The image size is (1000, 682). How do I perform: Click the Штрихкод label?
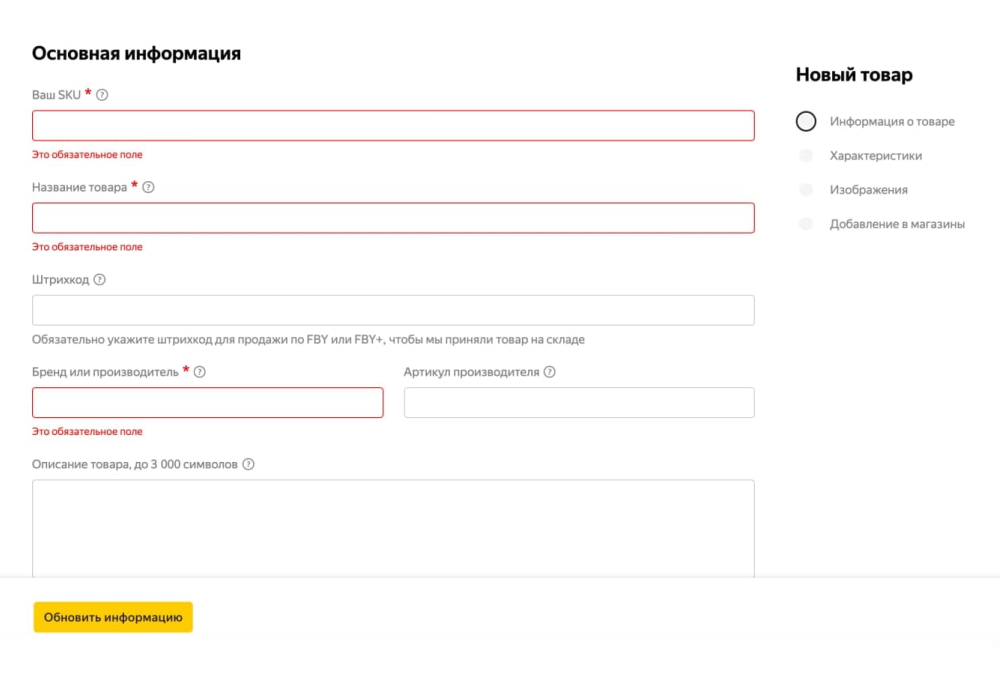[x=61, y=280]
